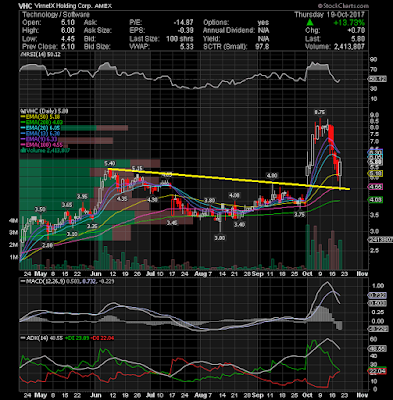
Task: Click the 4.80 September high annotation
Action: pyautogui.click(x=272, y=175)
